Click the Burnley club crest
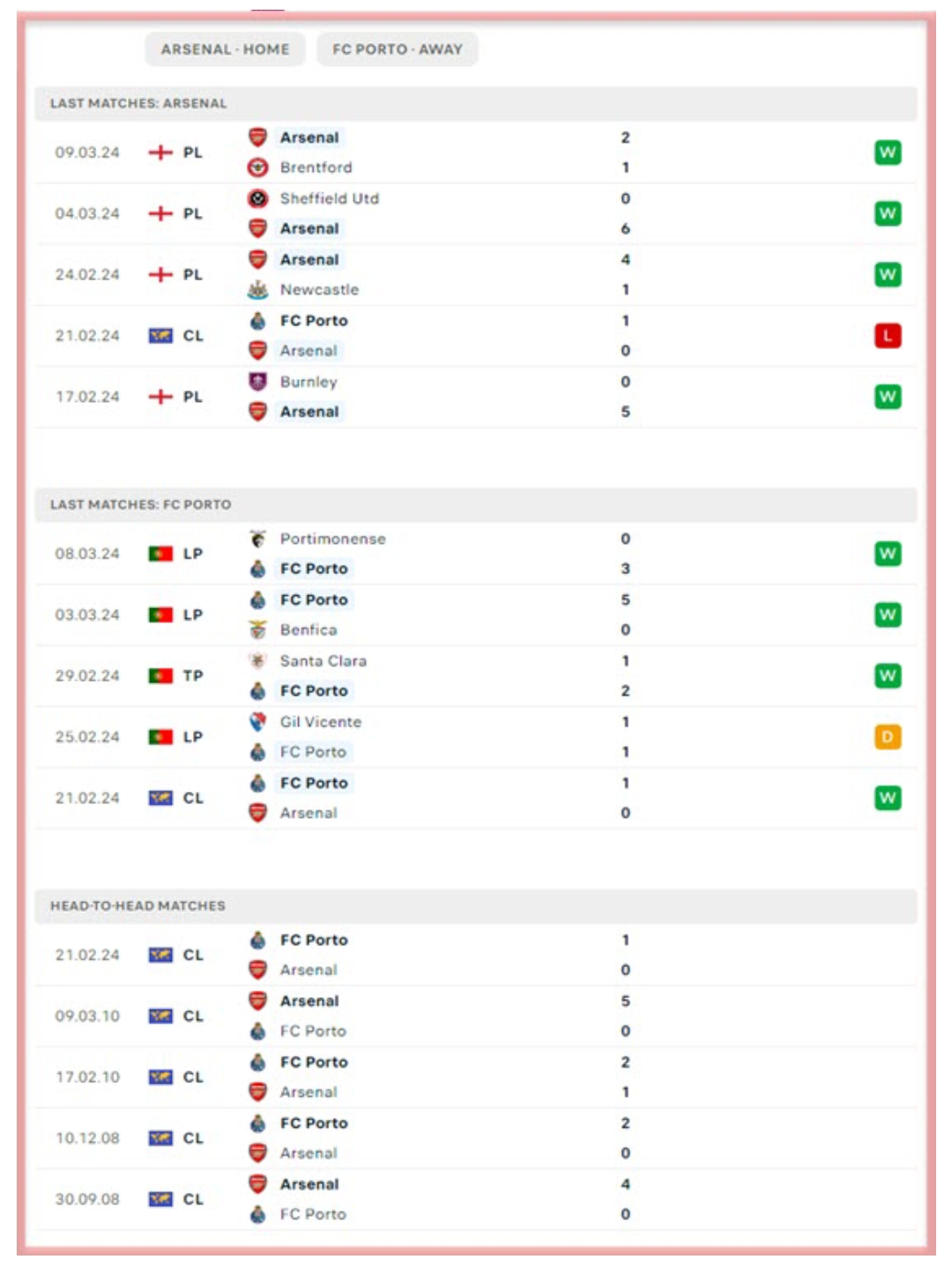952x1267 pixels. pos(257,382)
